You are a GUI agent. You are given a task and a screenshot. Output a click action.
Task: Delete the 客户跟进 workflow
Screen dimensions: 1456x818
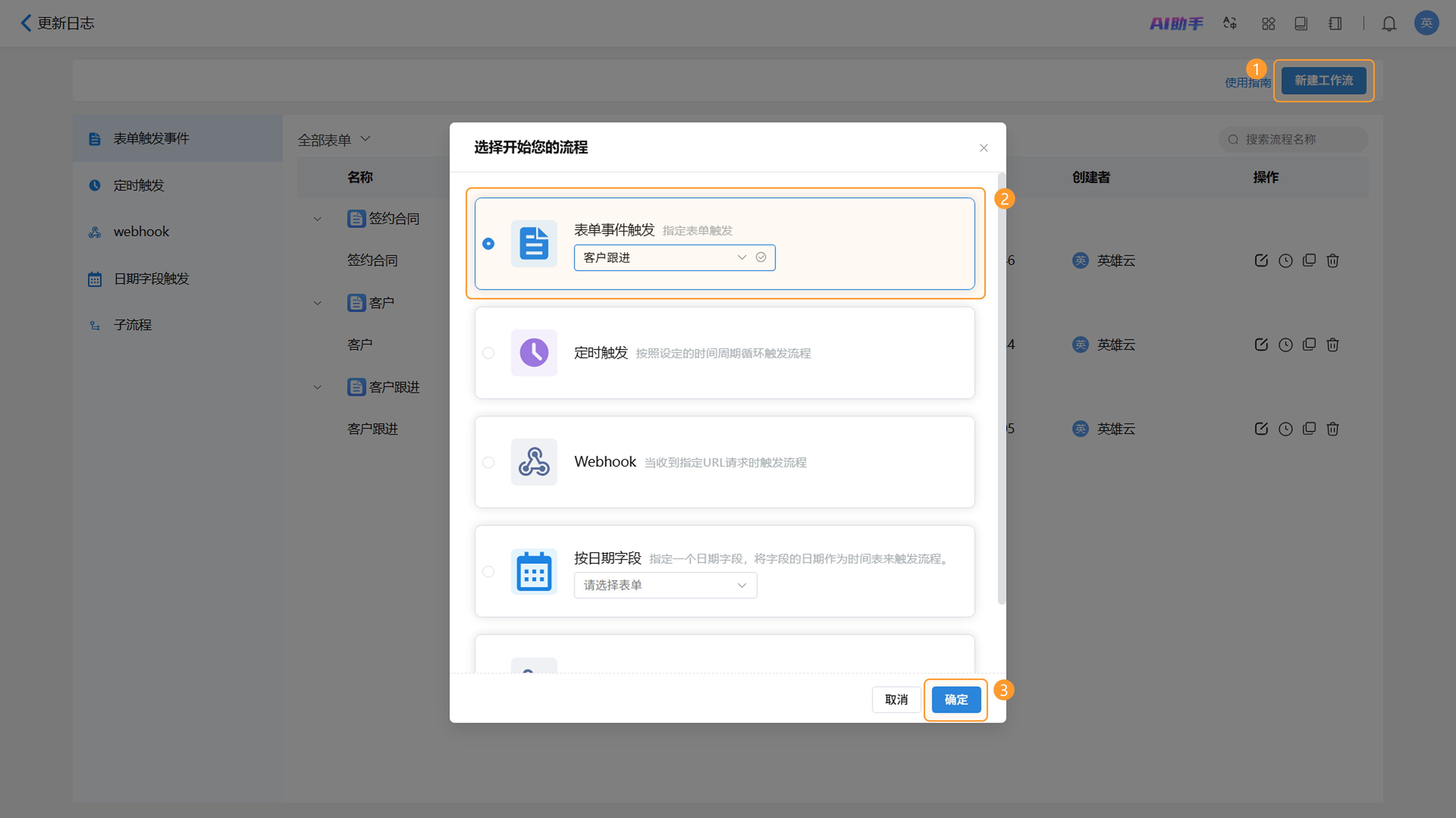pos(1333,429)
